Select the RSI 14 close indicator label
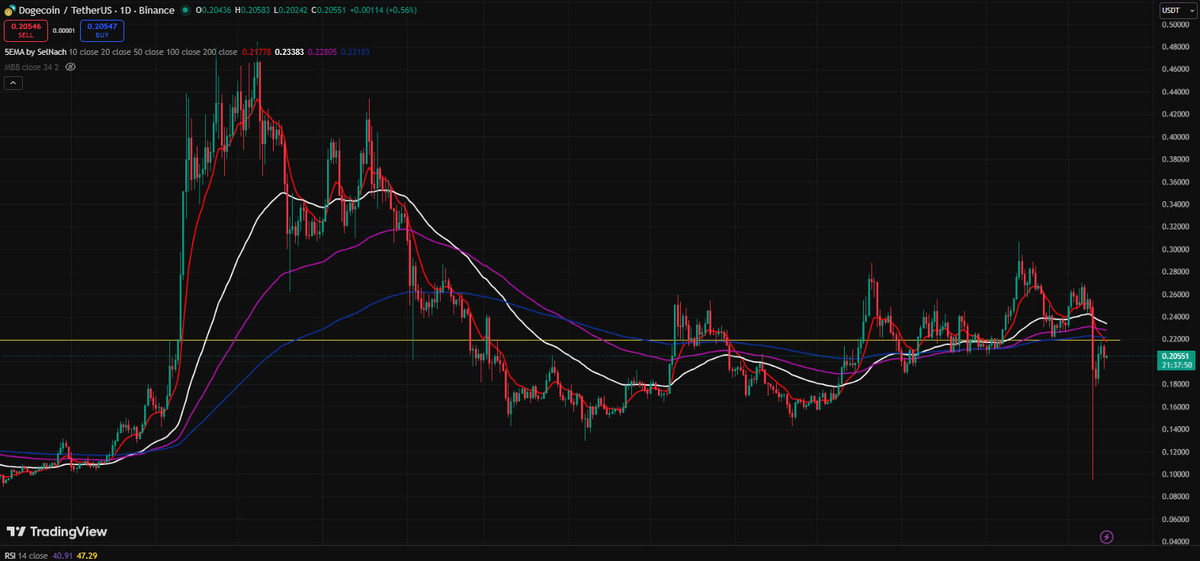The width and height of the screenshot is (1200, 561). (x=26, y=555)
